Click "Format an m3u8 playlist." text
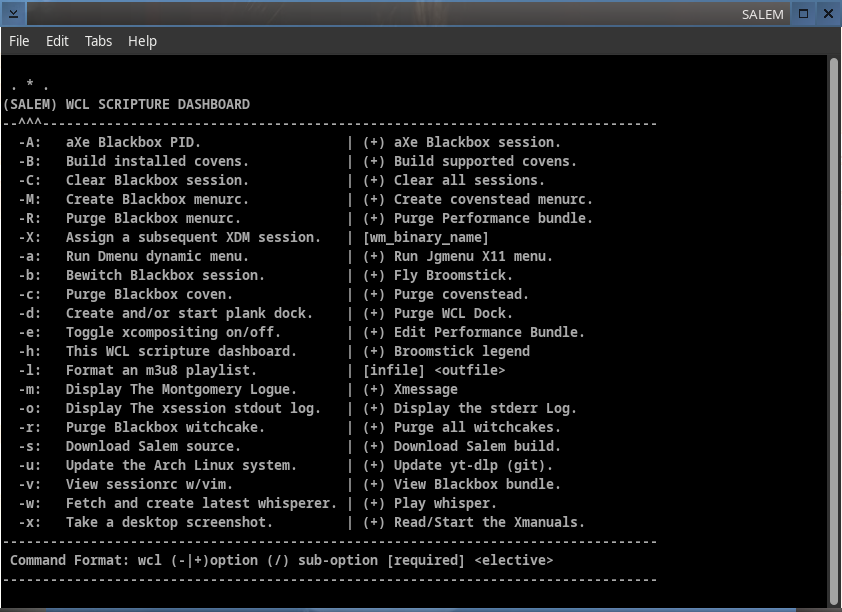842x612 pixels. click(x=161, y=370)
